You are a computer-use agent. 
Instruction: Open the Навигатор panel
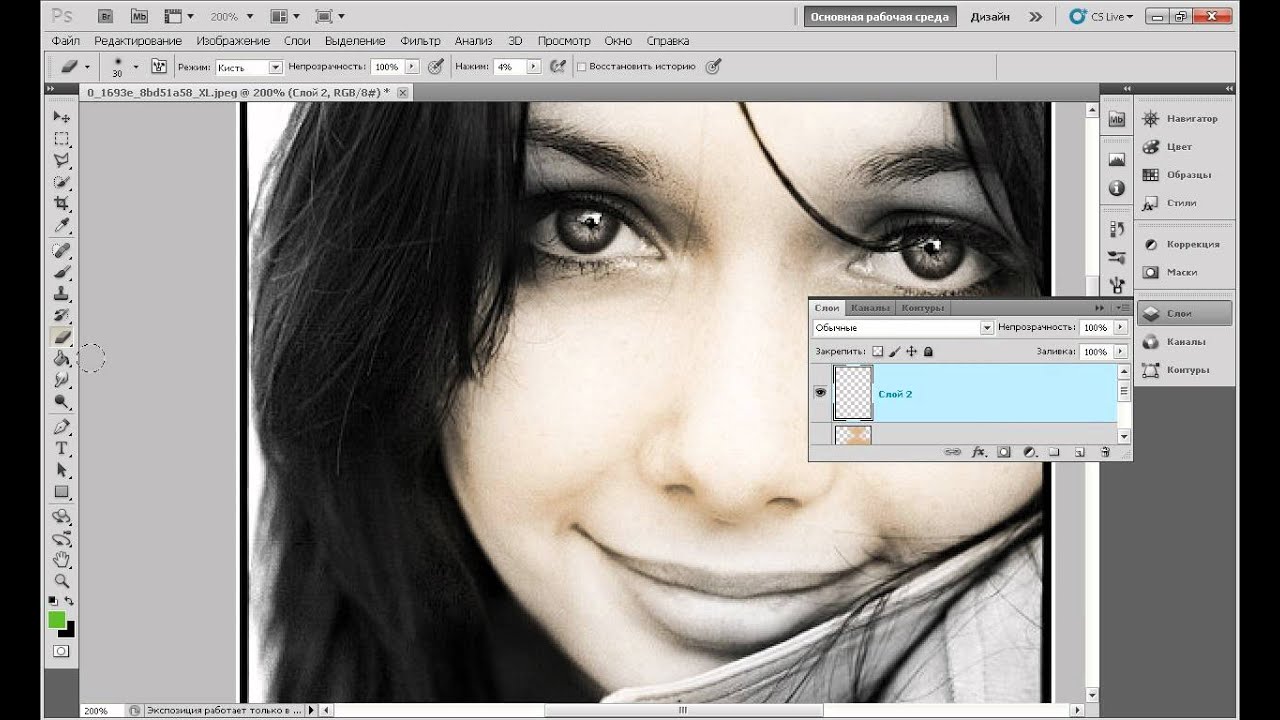tap(1184, 118)
